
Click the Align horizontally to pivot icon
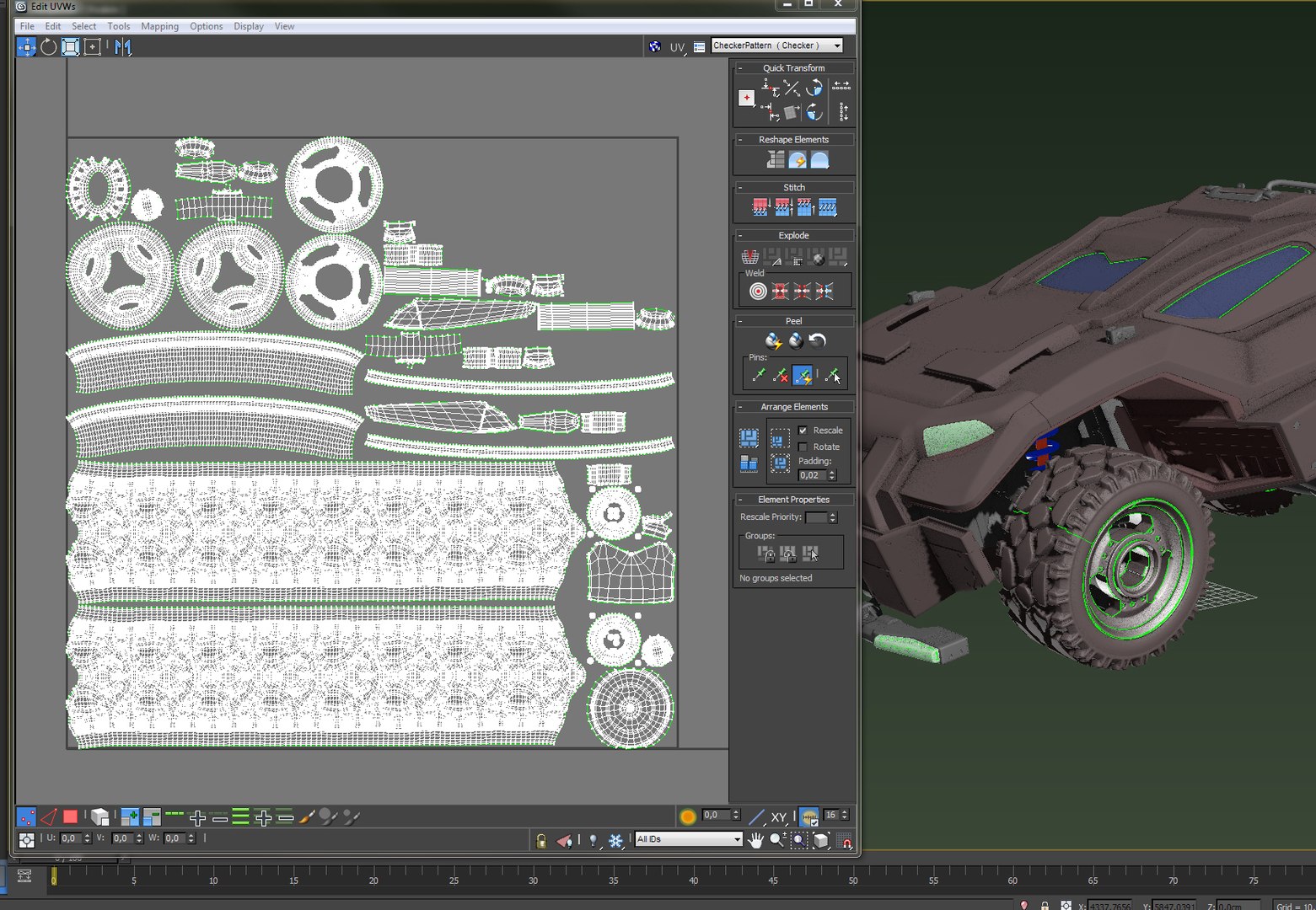point(769,88)
